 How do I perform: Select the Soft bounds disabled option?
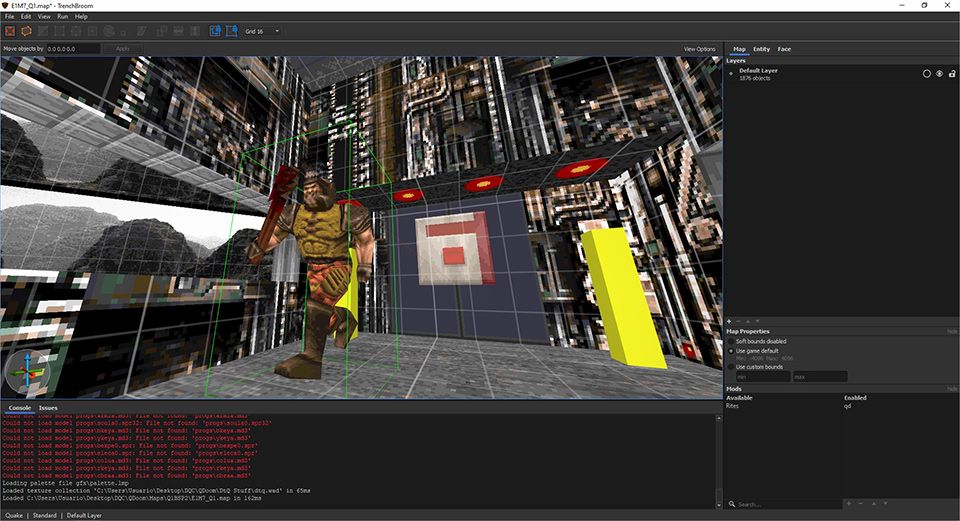[x=731, y=341]
